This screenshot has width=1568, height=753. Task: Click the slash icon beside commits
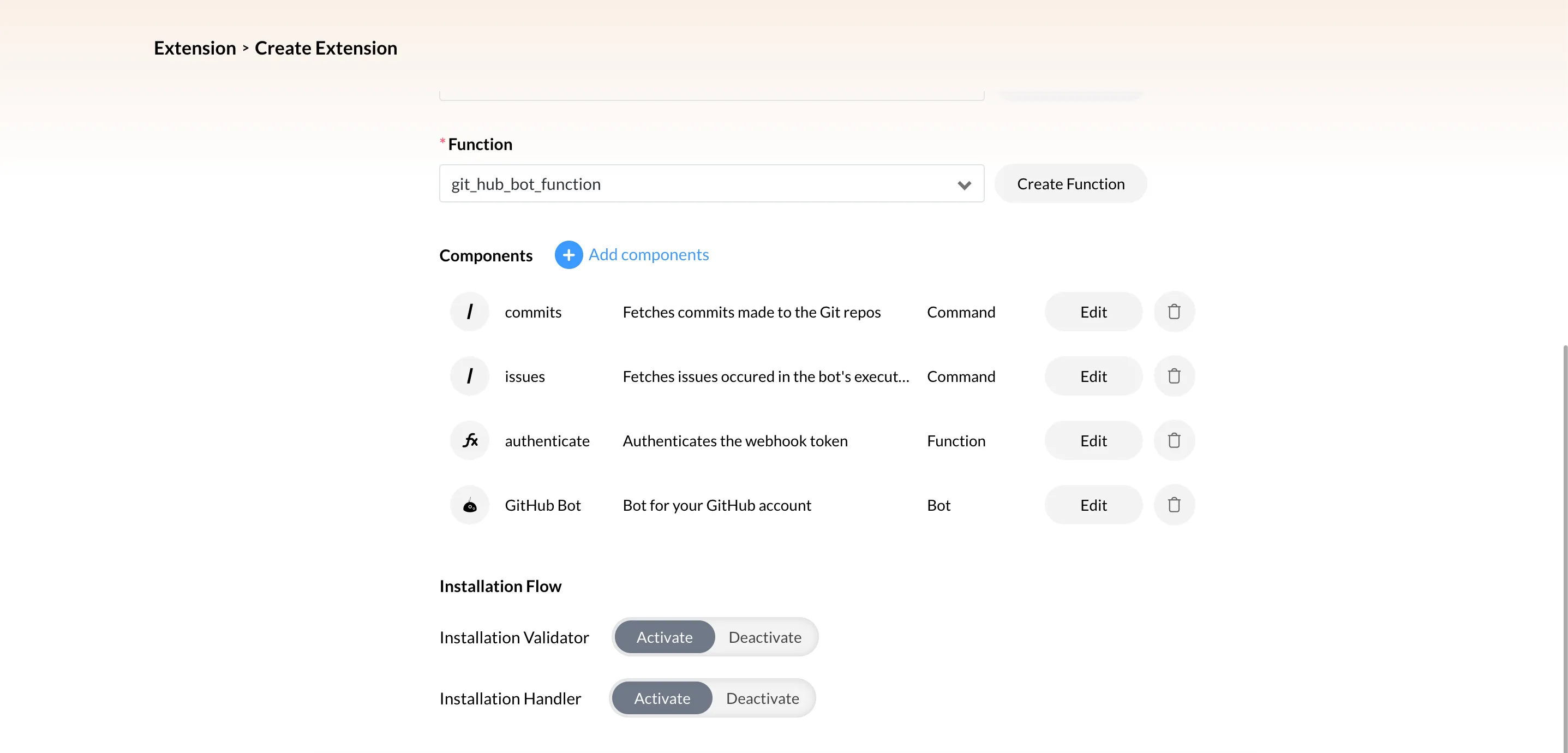[469, 312]
